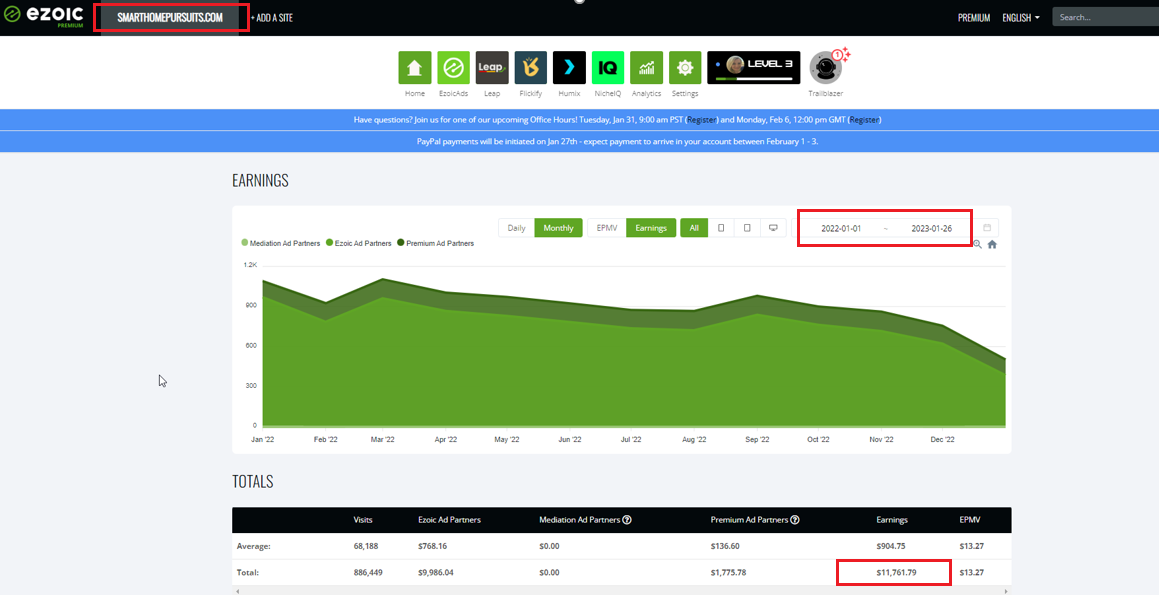The image size is (1159, 595).
Task: Sort table by Visits column header
Action: (363, 520)
